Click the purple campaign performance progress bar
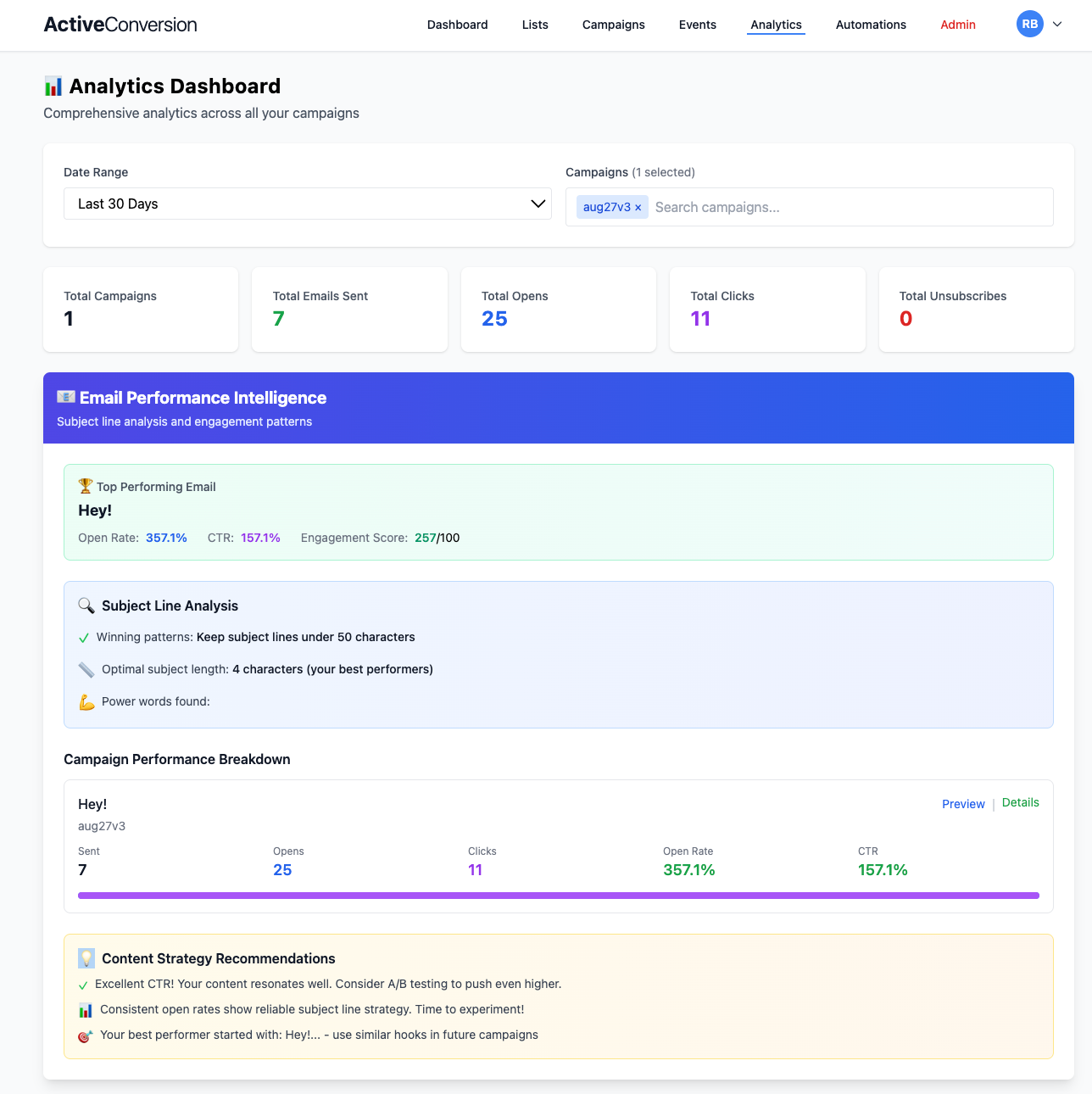The image size is (1092, 1094). (558, 895)
